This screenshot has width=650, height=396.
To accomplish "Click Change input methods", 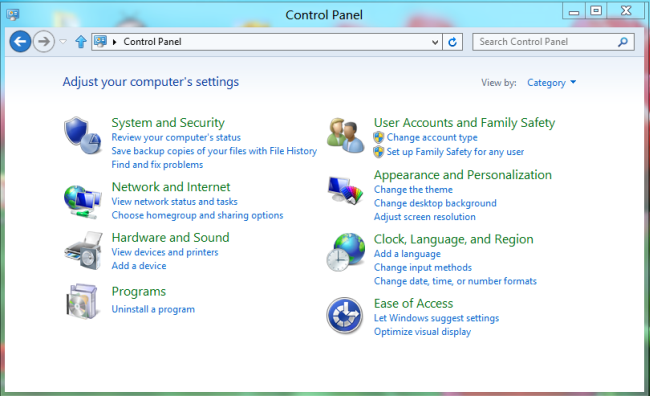I will click(x=423, y=267).
